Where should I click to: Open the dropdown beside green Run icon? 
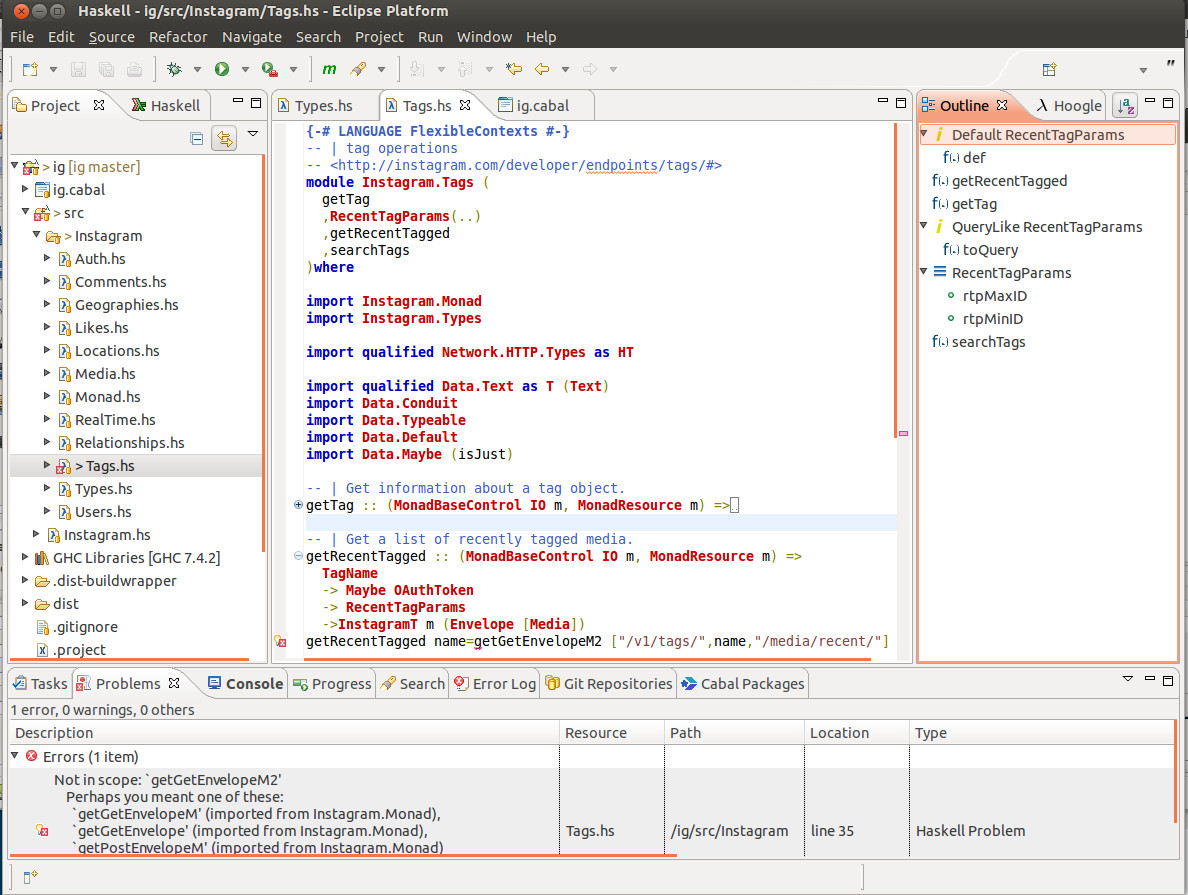click(245, 70)
